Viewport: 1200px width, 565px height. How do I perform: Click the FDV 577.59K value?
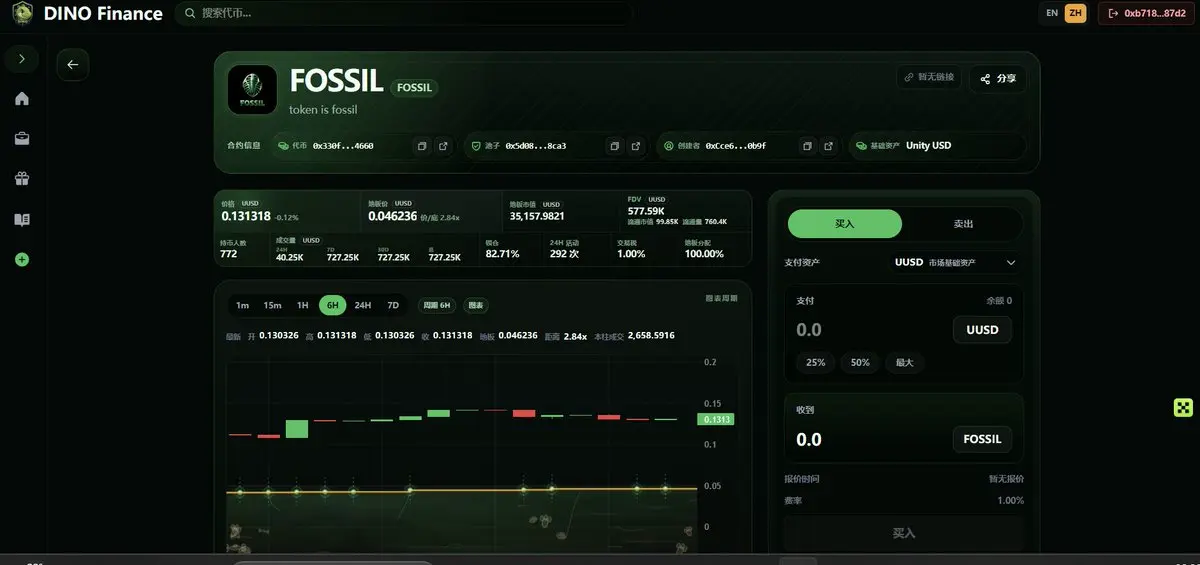[x=646, y=211]
